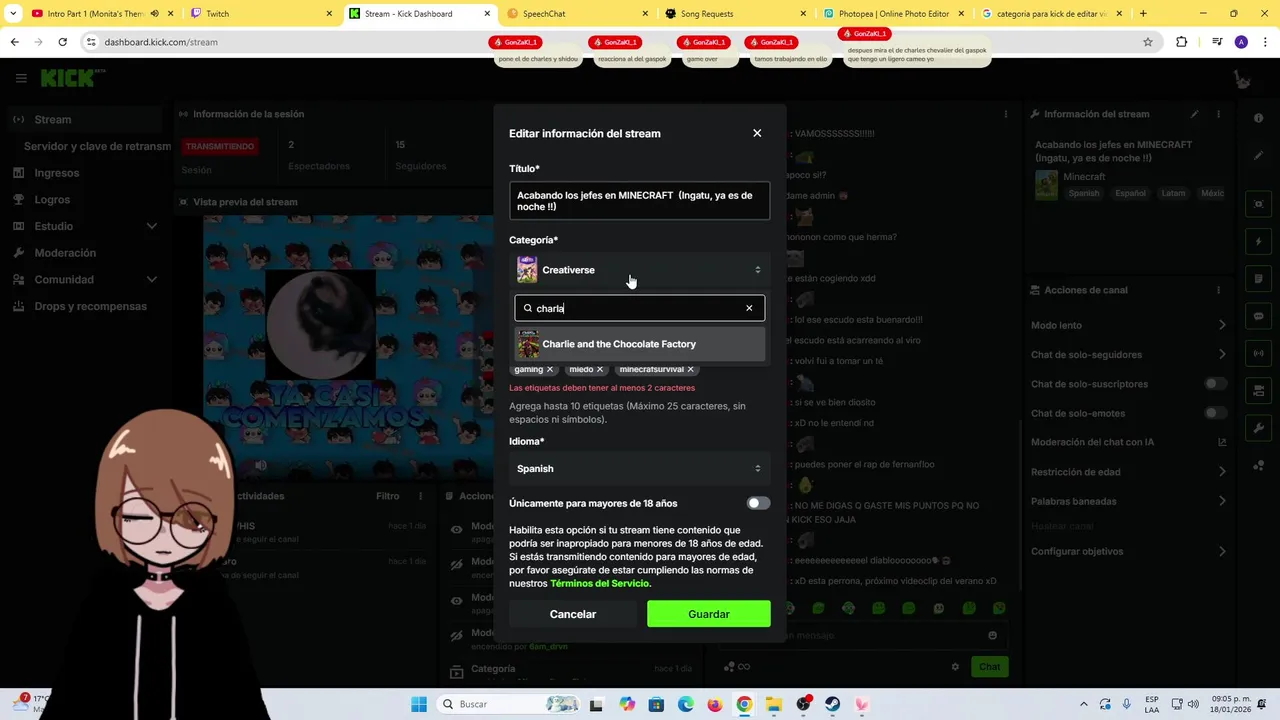Open the three-dot menu of Acciones de canal
The width and height of the screenshot is (1280, 720).
coord(1218,290)
